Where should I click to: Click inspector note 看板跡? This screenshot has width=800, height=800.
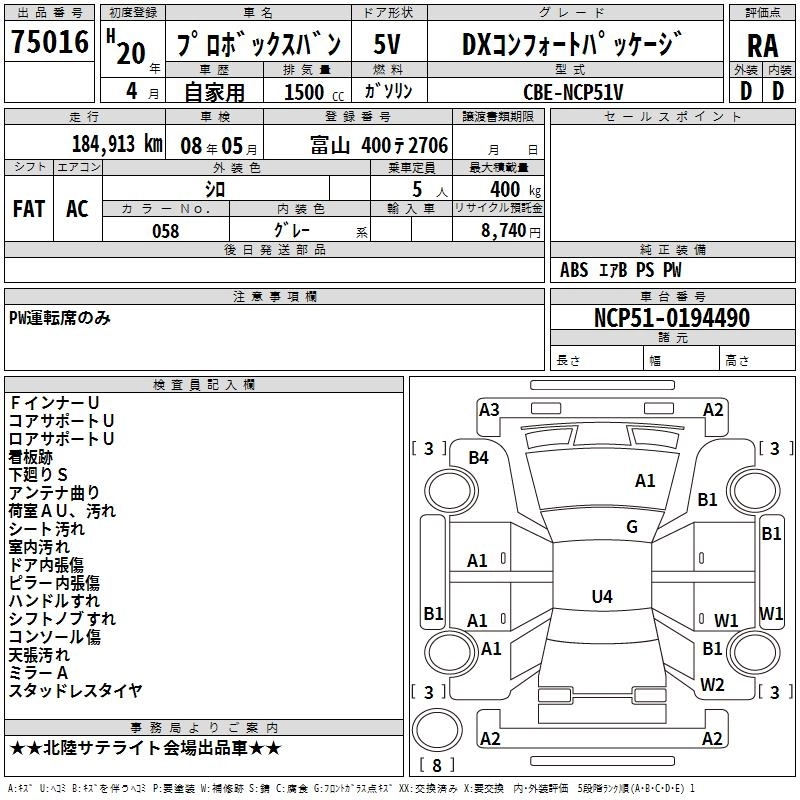[x=31, y=457]
